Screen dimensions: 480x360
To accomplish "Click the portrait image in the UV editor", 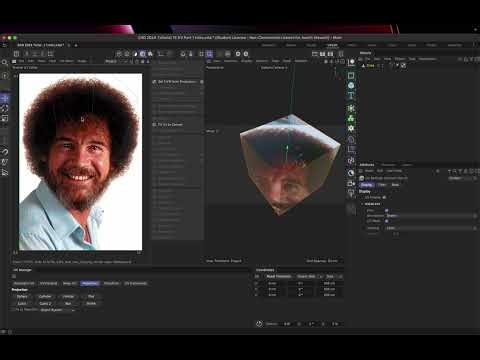I will tap(80, 162).
